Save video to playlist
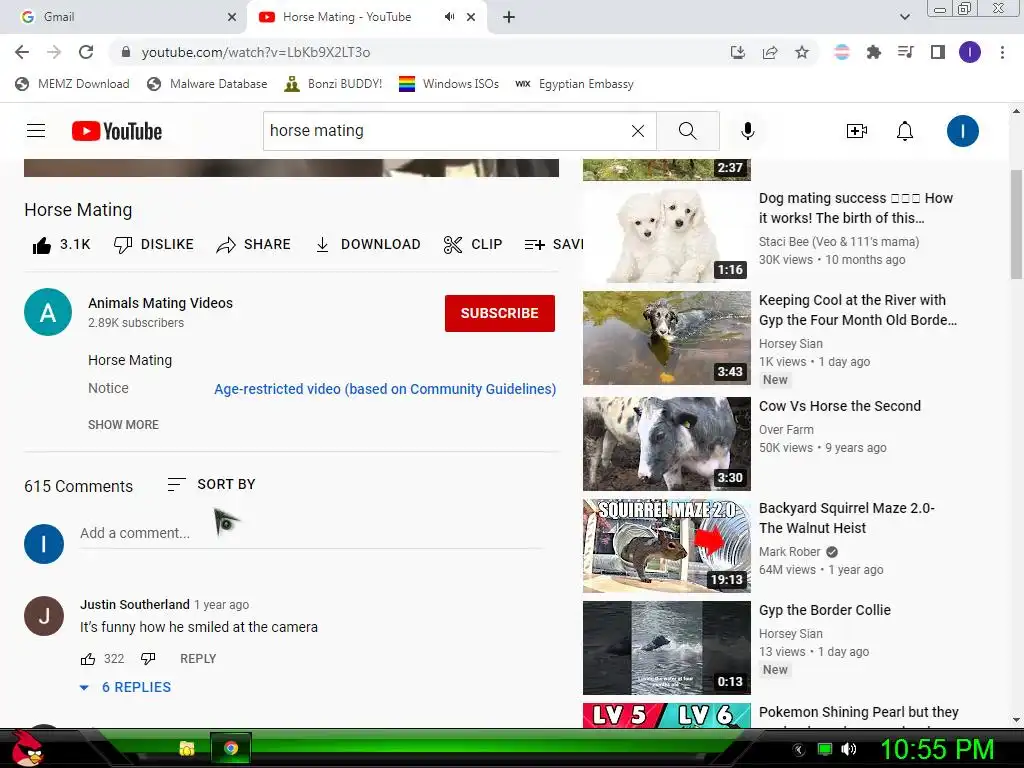The width and height of the screenshot is (1024, 768). coord(554,245)
